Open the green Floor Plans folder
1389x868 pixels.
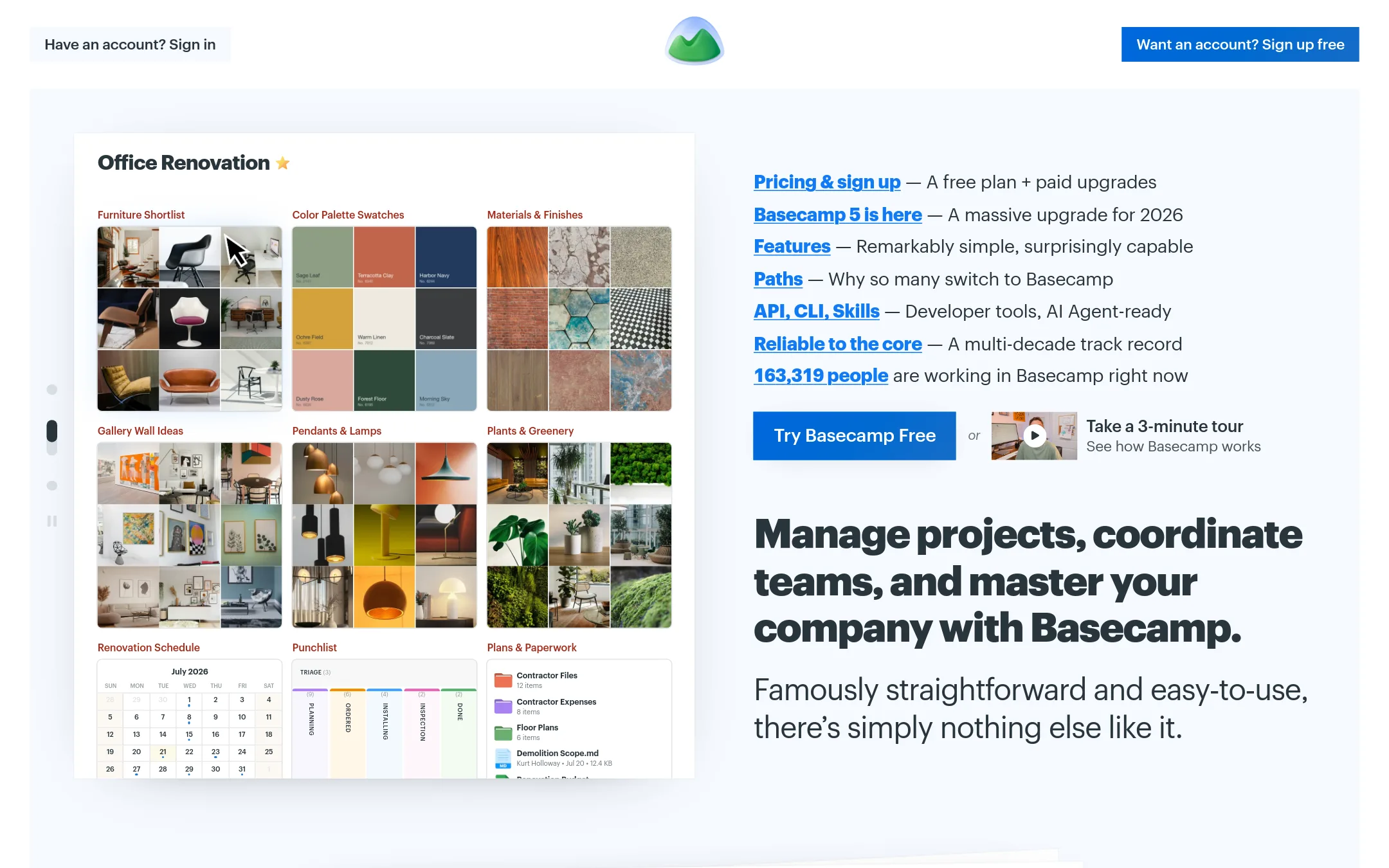pyautogui.click(x=503, y=732)
